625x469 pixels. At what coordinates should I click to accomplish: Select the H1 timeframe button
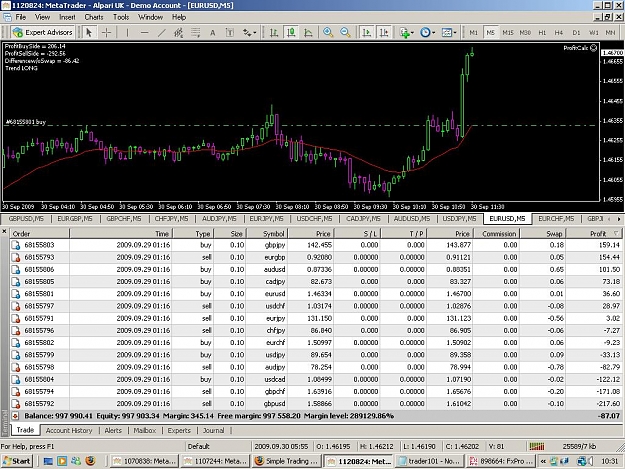tap(542, 32)
